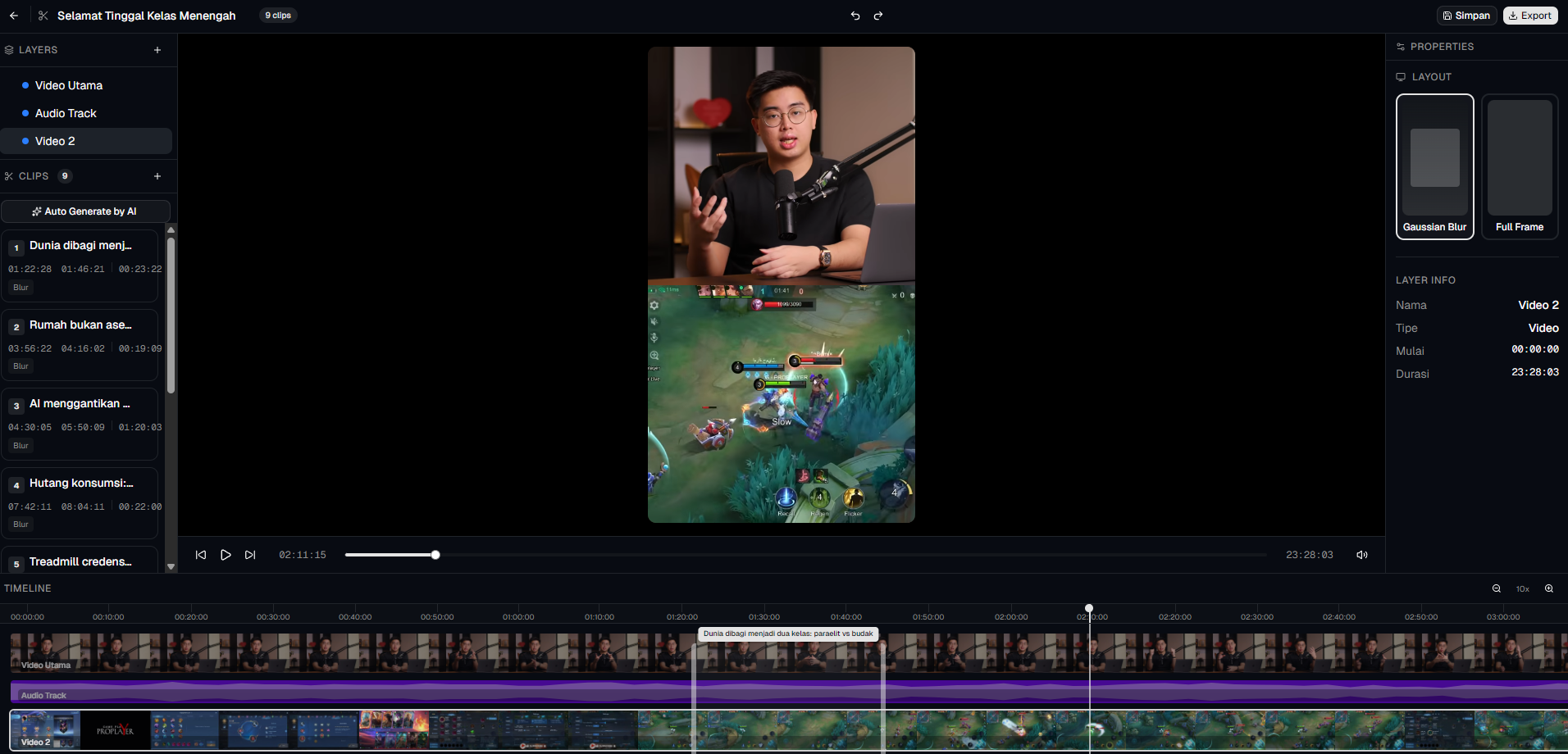
Task: Select the Audio Track layer
Action: pos(86,113)
